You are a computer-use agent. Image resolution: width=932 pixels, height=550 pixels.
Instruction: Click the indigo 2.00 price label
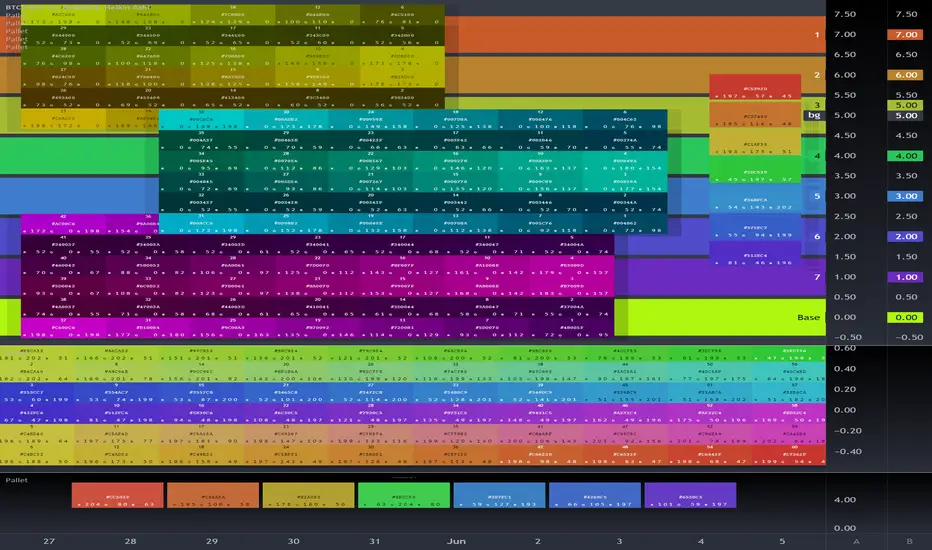905,237
